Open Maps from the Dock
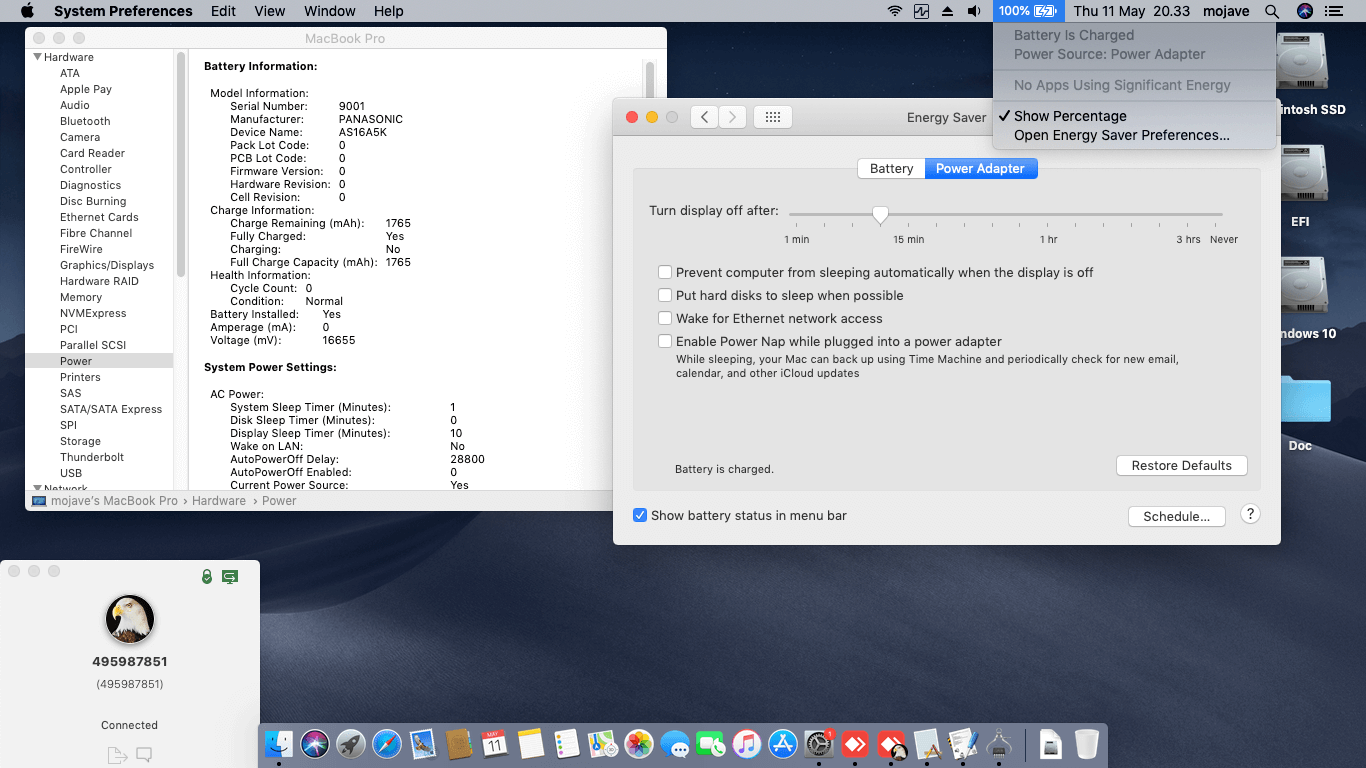The height and width of the screenshot is (768, 1366). (x=603, y=744)
